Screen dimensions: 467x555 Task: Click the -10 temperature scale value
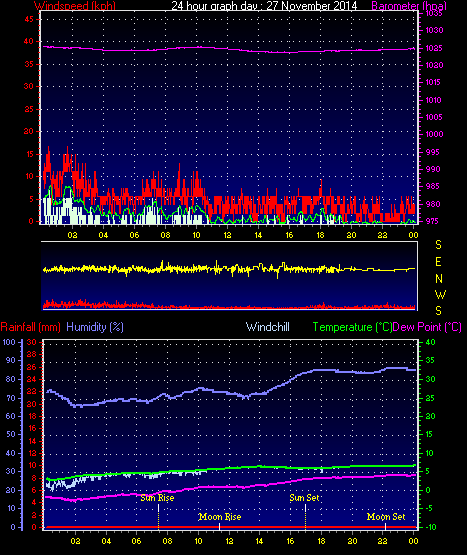(x=431, y=527)
